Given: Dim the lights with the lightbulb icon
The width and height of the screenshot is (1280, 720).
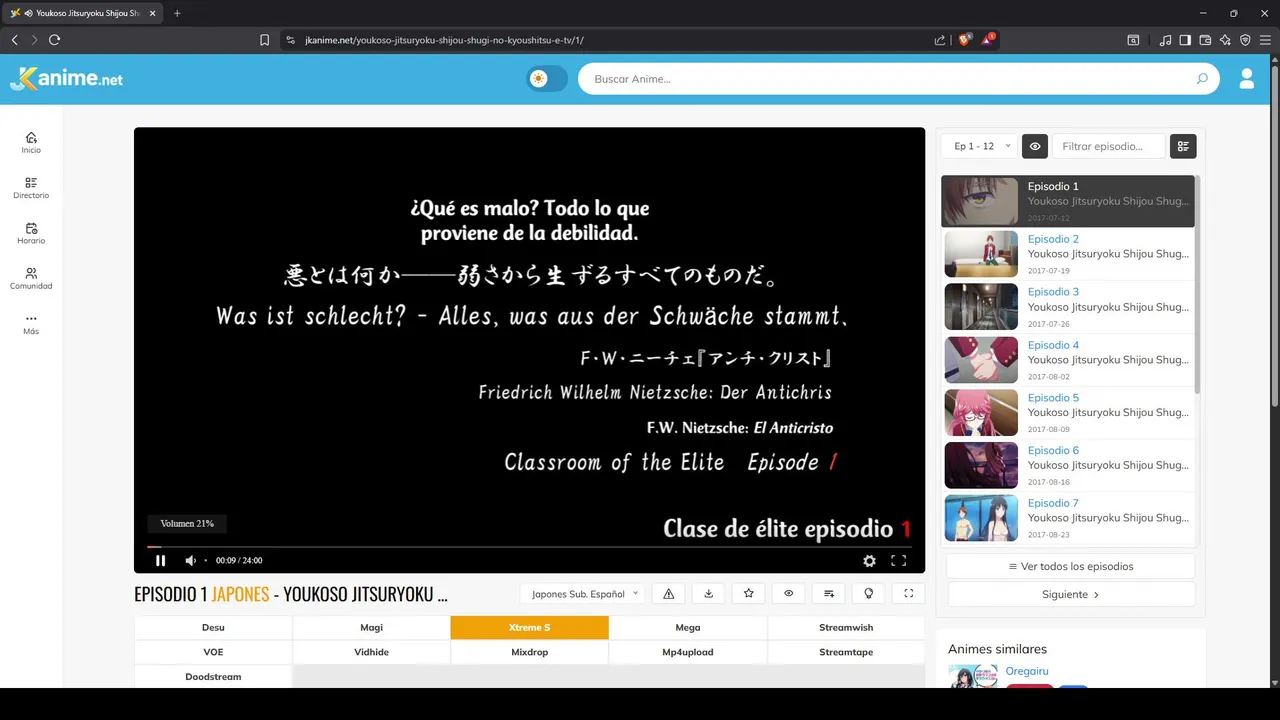Looking at the screenshot, I should (x=869, y=594).
